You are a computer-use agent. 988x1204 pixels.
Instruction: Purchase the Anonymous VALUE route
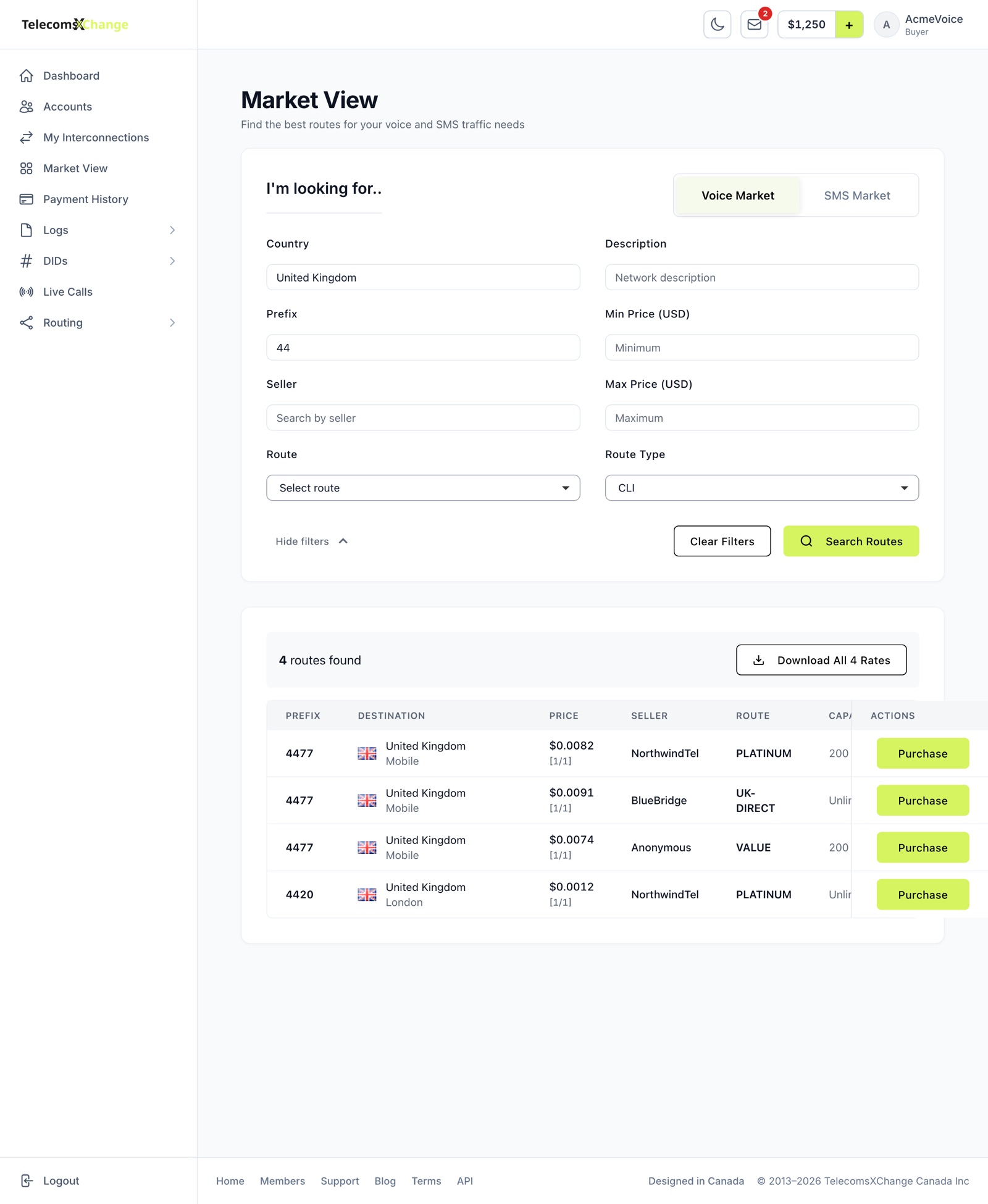pyautogui.click(x=923, y=848)
